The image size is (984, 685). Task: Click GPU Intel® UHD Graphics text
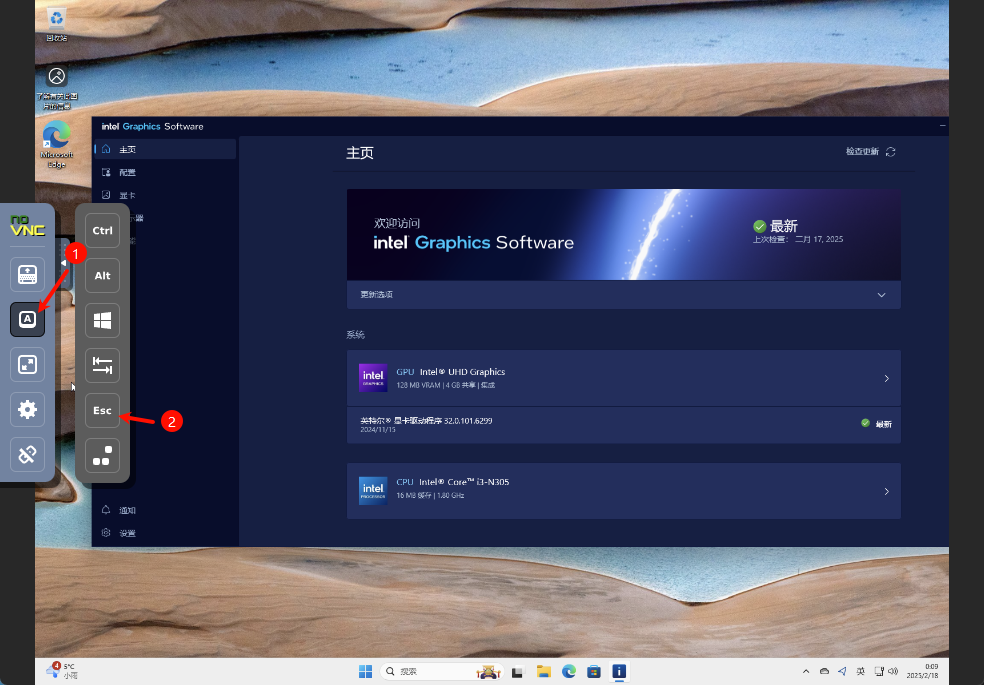pos(451,371)
